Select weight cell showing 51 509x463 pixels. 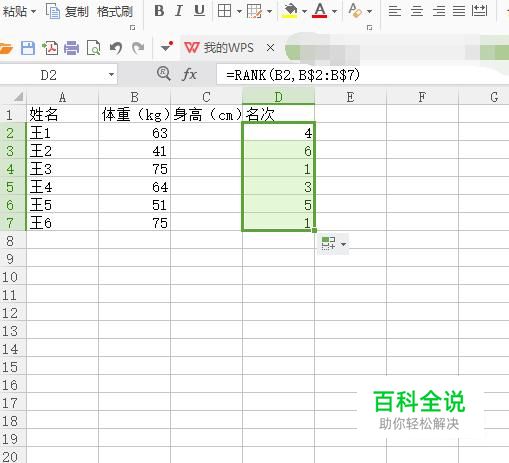click(x=134, y=205)
